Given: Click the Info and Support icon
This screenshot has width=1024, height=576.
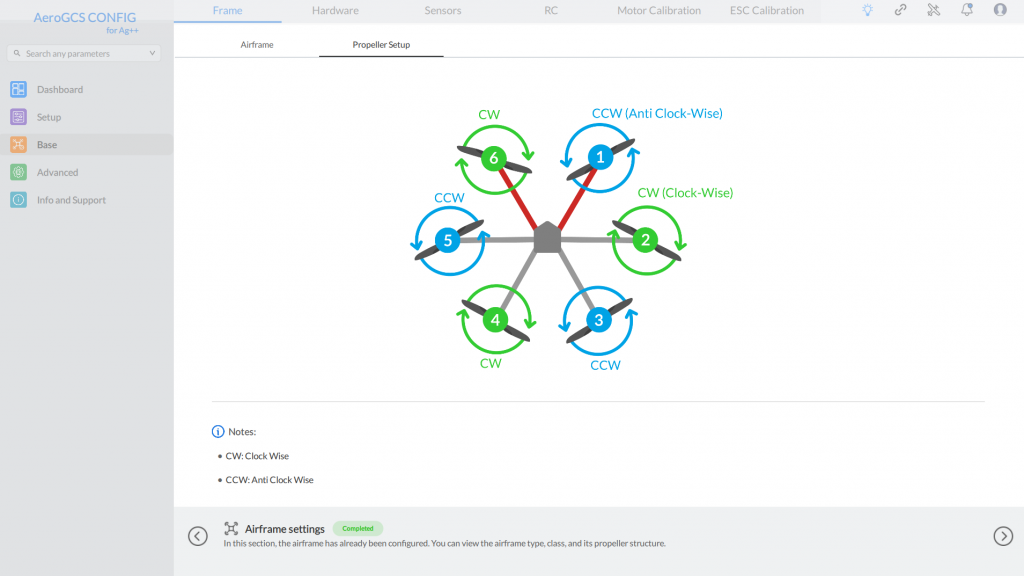Looking at the screenshot, I should 18,200.
